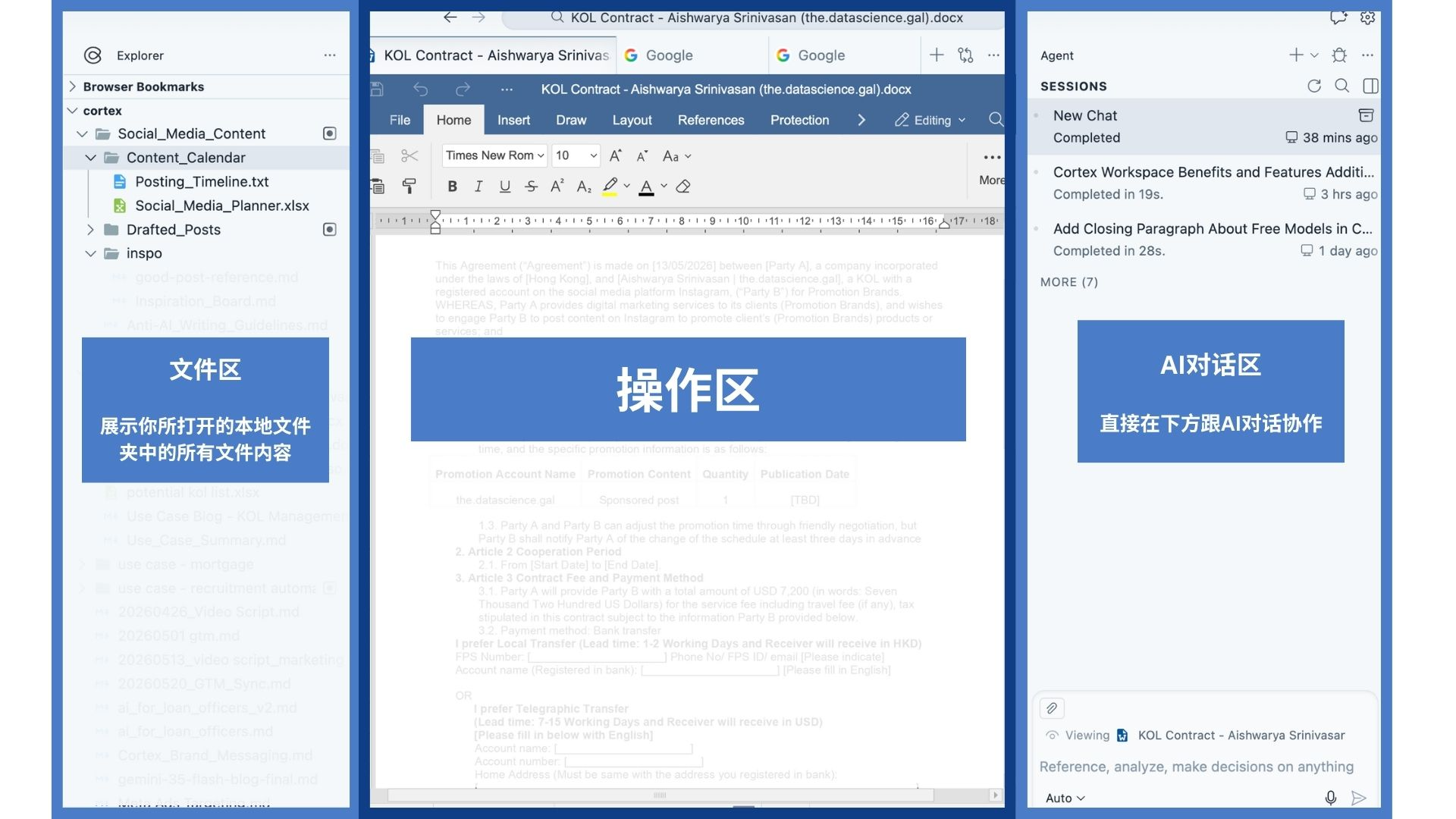Open the font size dropdown
This screenshot has width=1456, height=819.
pyautogui.click(x=576, y=155)
